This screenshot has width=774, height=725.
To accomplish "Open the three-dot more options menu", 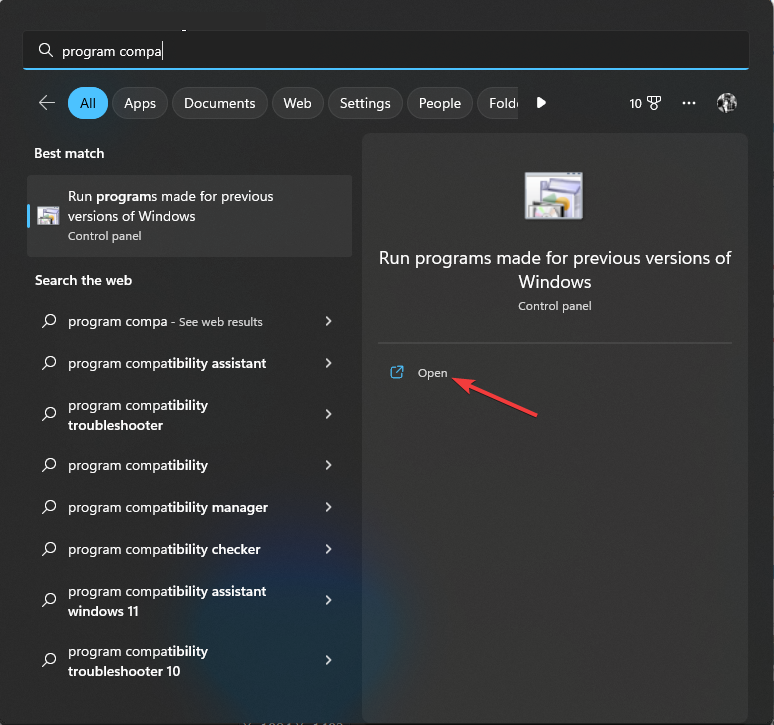I will pyautogui.click(x=689, y=103).
